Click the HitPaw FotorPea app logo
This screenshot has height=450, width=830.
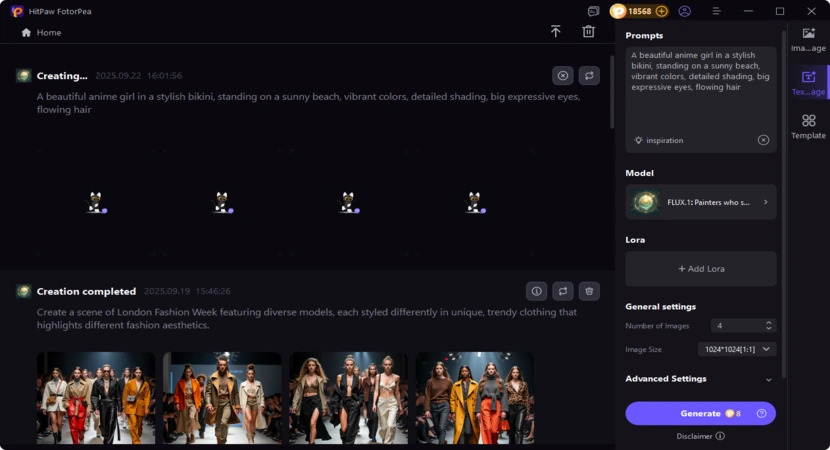tap(17, 11)
